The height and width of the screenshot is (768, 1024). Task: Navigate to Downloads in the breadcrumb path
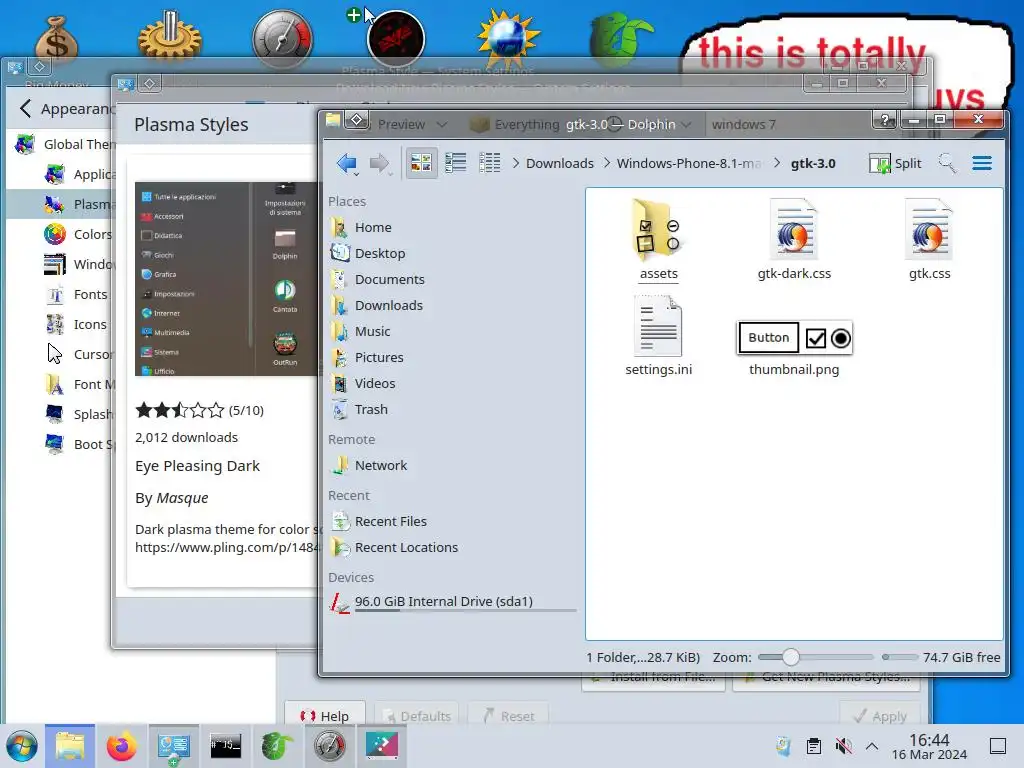pyautogui.click(x=560, y=163)
